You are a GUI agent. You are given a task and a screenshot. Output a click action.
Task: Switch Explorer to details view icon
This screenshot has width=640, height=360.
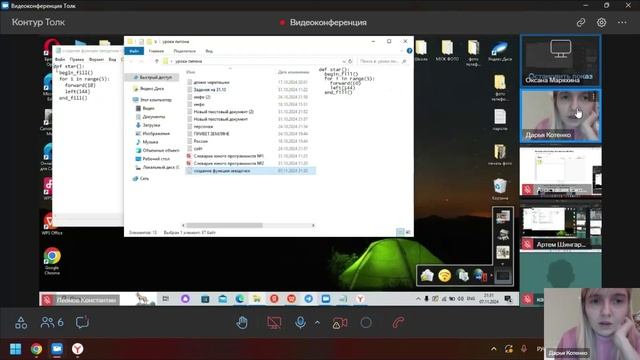pos(400,232)
